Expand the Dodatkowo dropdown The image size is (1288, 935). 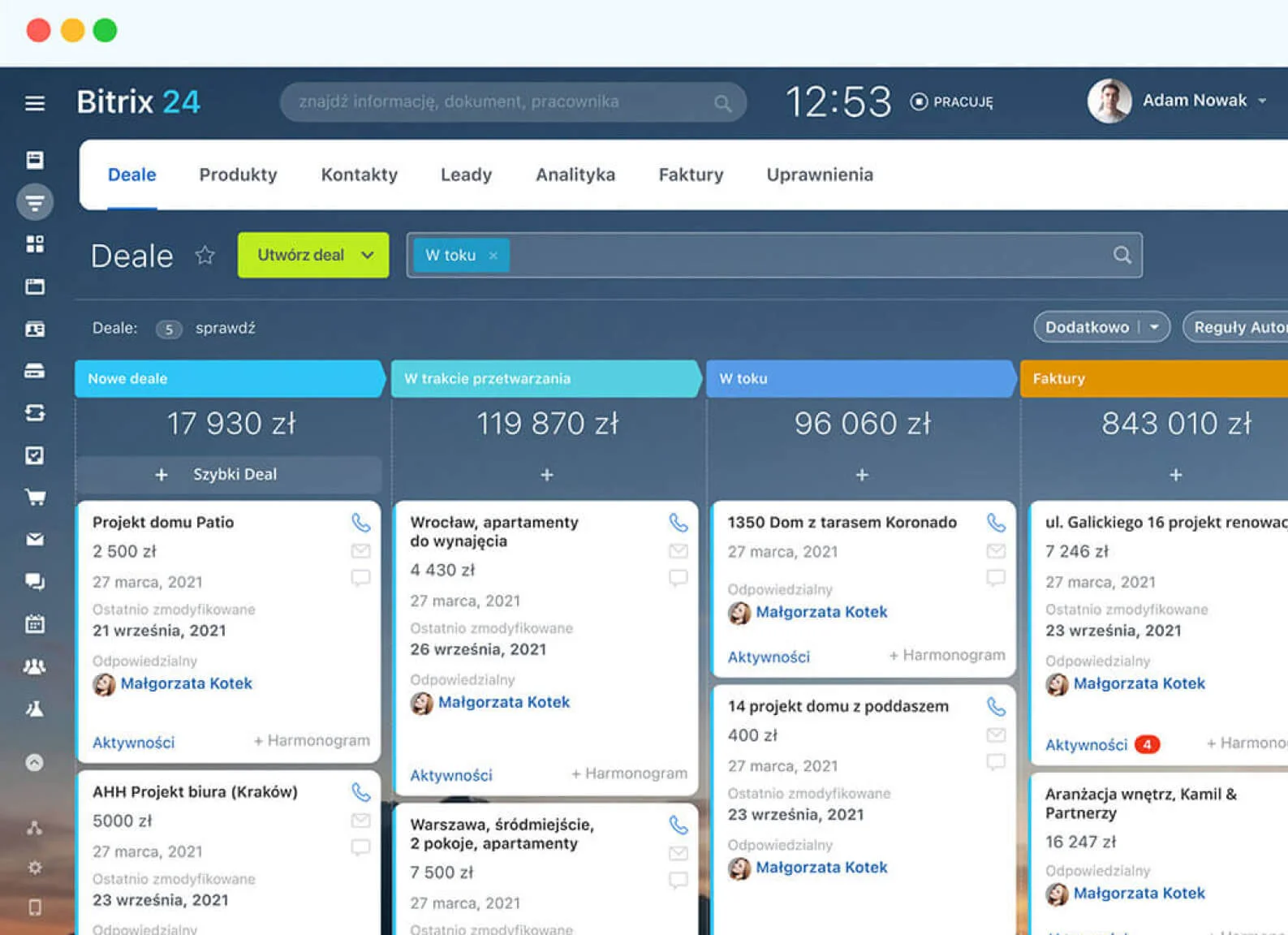point(1154,327)
